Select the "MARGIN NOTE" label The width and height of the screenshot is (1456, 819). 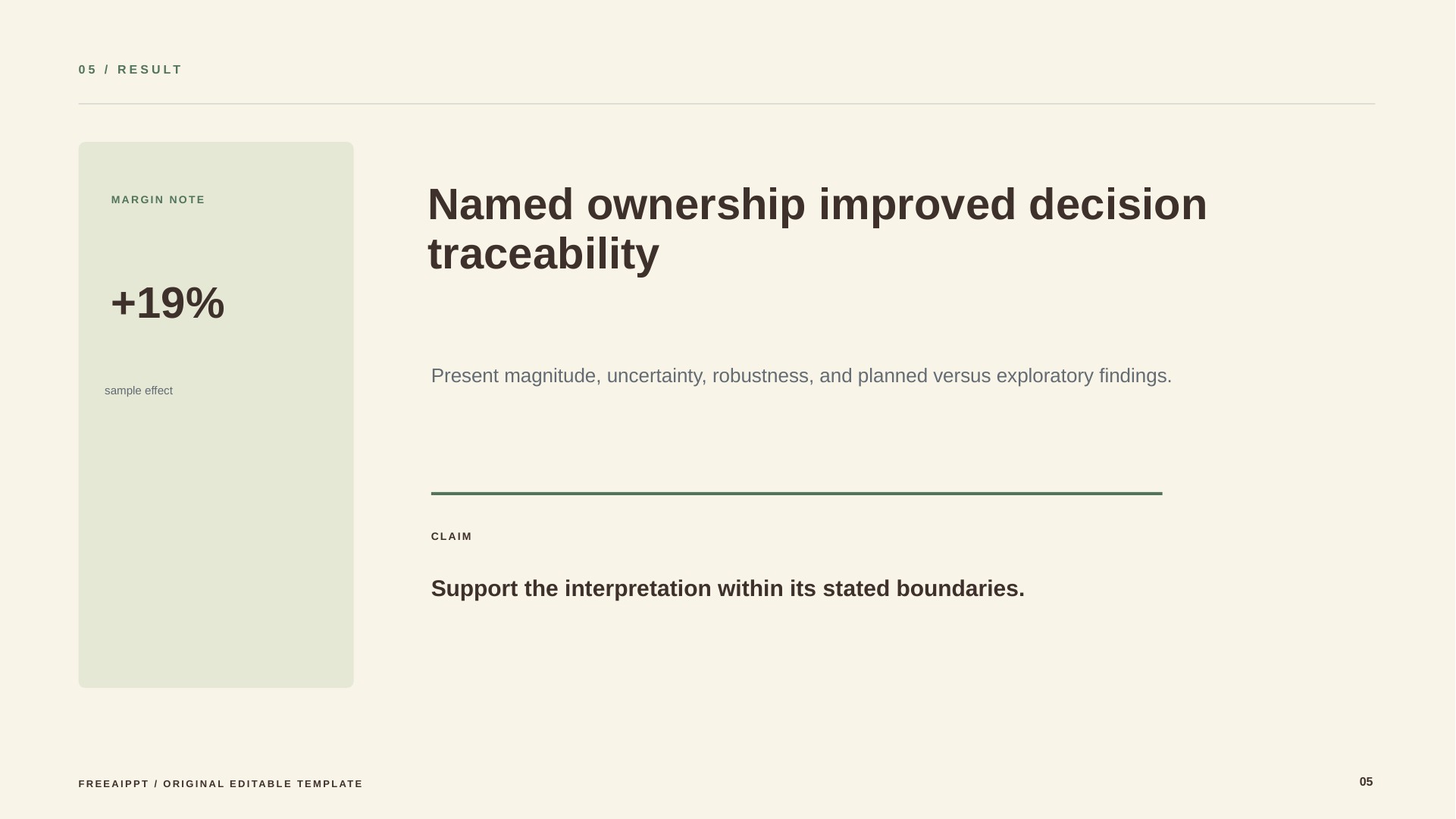click(x=158, y=200)
